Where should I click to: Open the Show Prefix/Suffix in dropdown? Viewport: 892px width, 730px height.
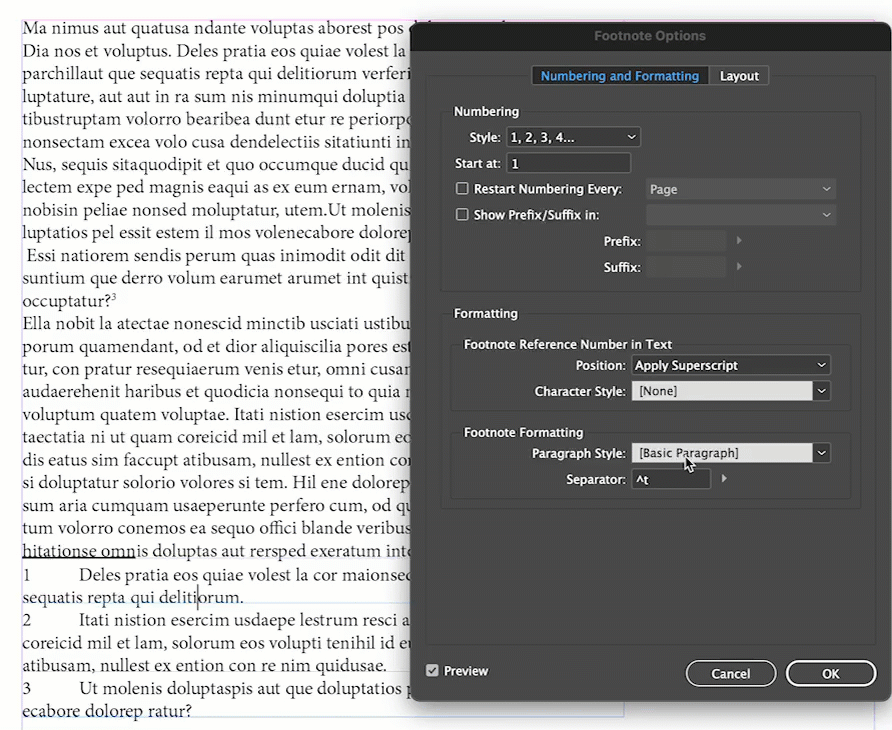740,215
